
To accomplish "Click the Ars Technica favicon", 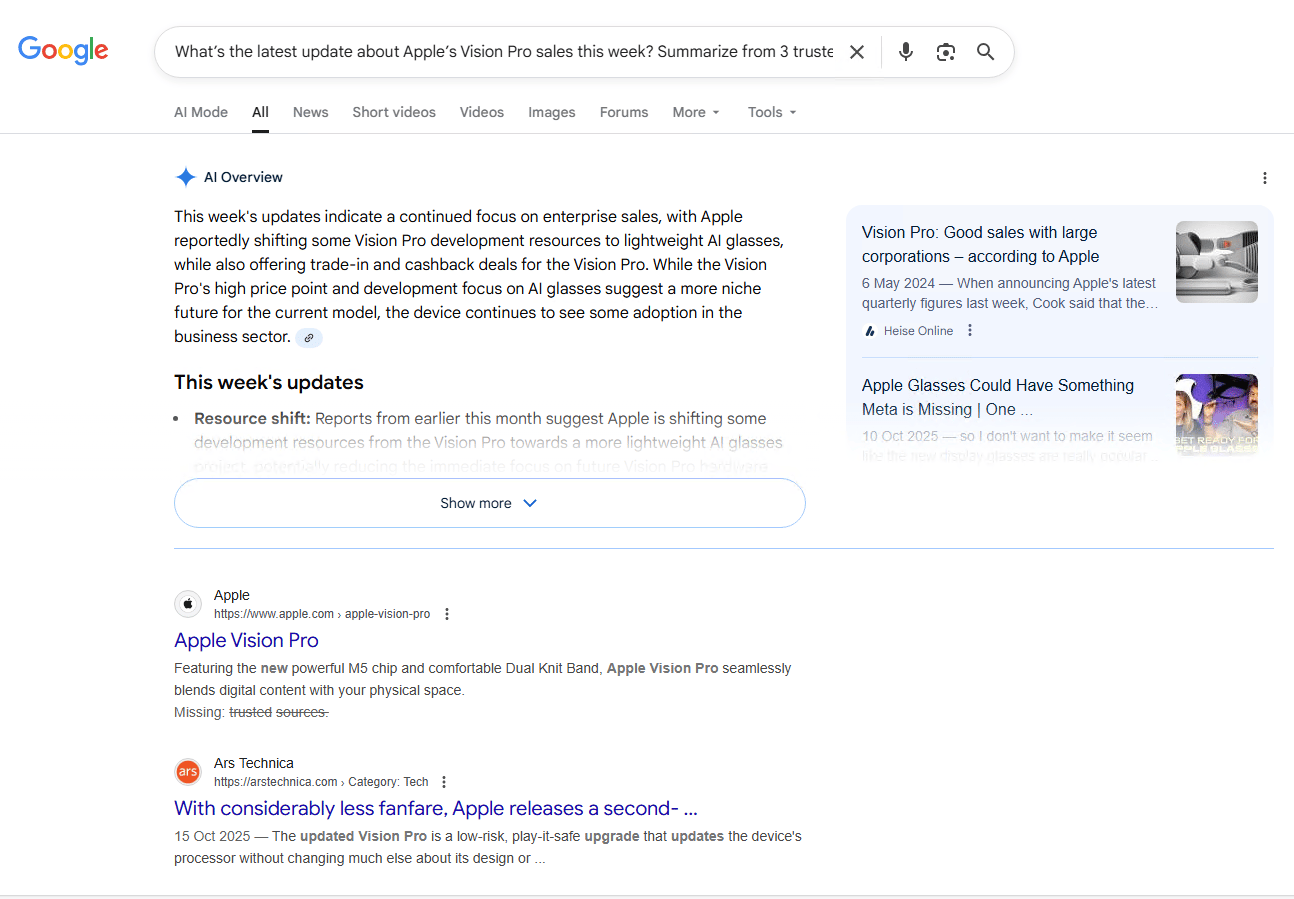I will pos(188,772).
